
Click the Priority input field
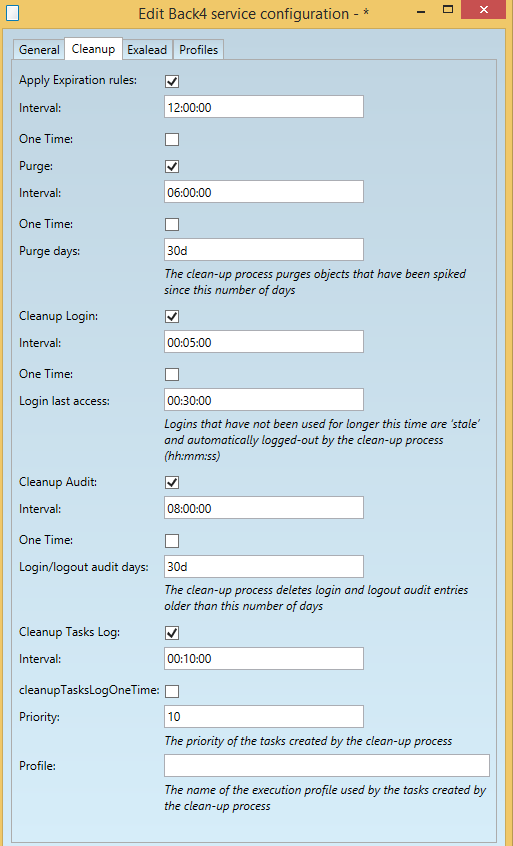(x=264, y=717)
